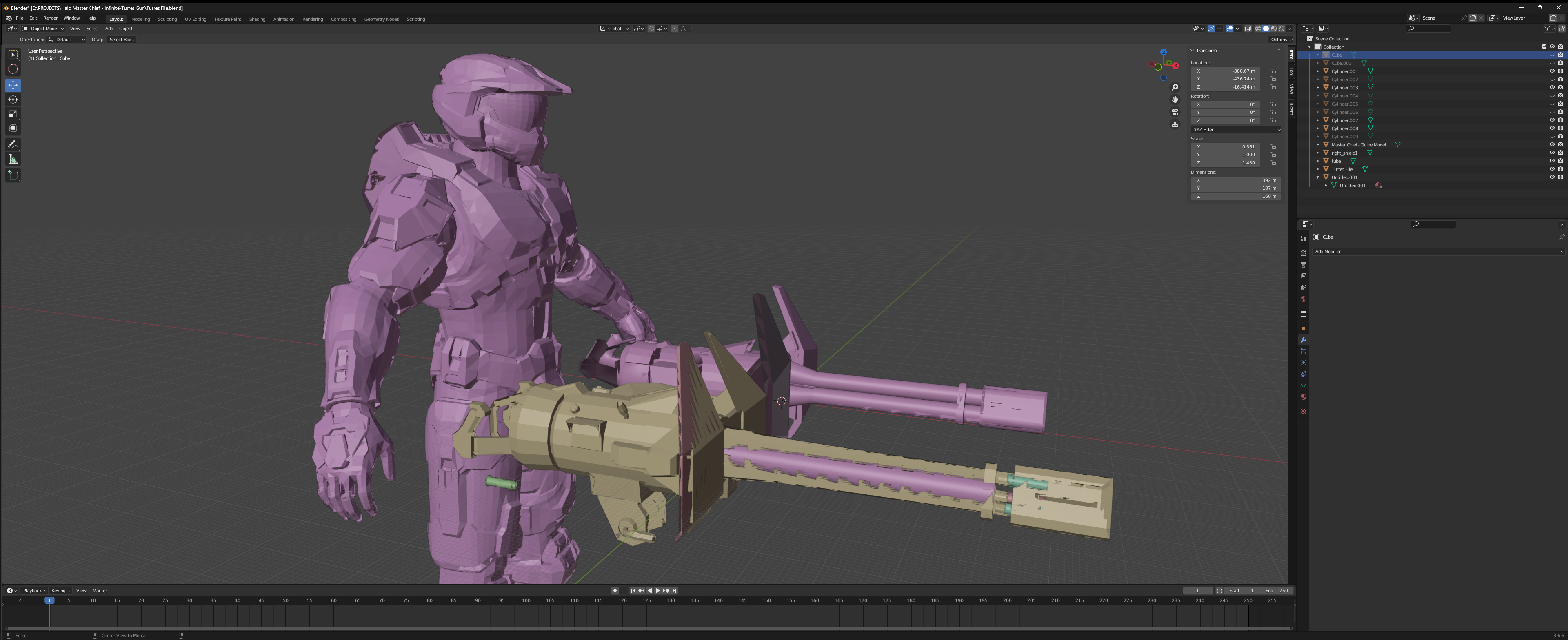This screenshot has height=640, width=1568.
Task: Toggle viewport visibility of Turret File
Action: [1552, 169]
